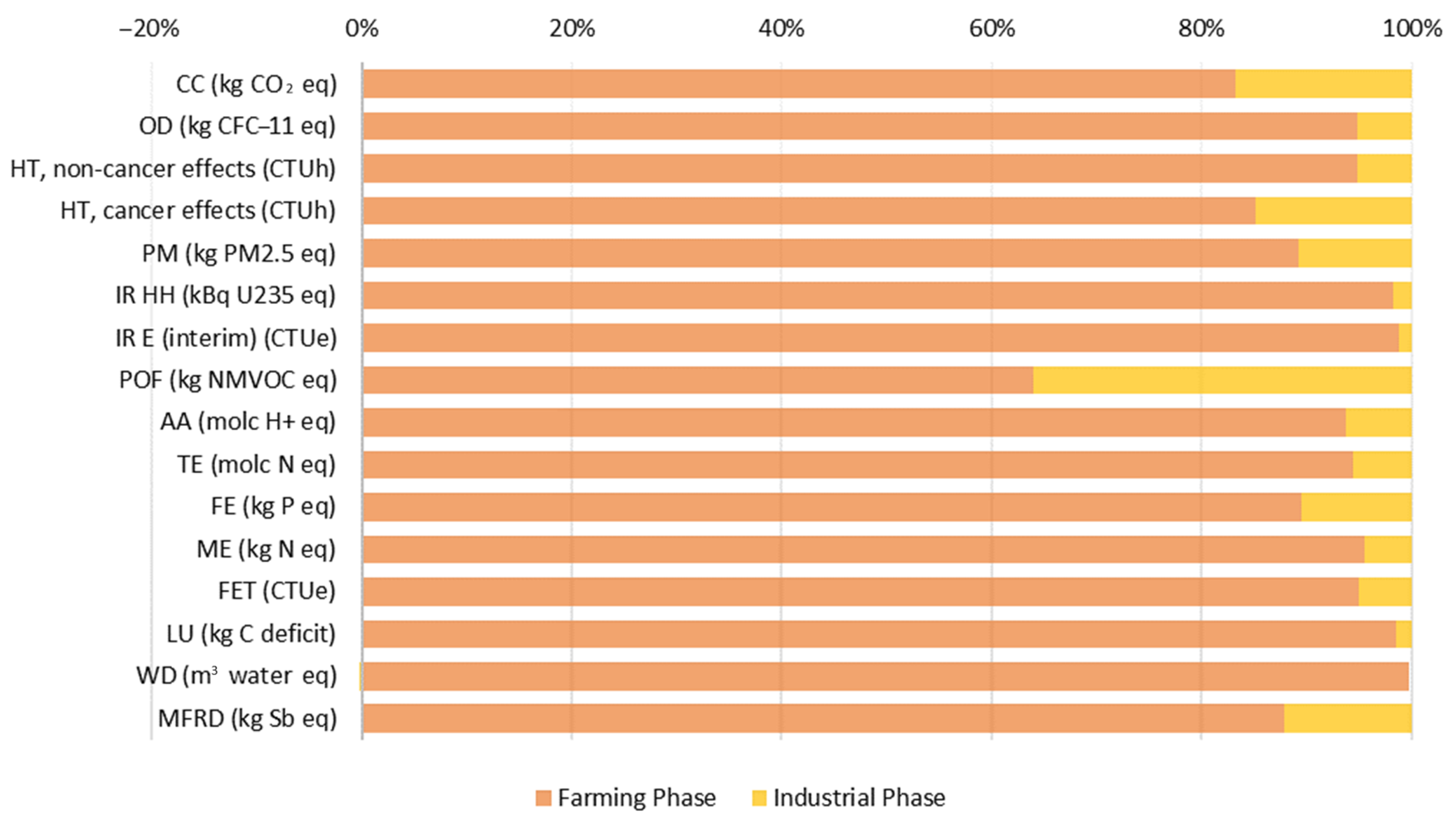The height and width of the screenshot is (823, 1456).
Task: Click the 'MFRD (kg Sb eq)' label
Action: (247, 719)
